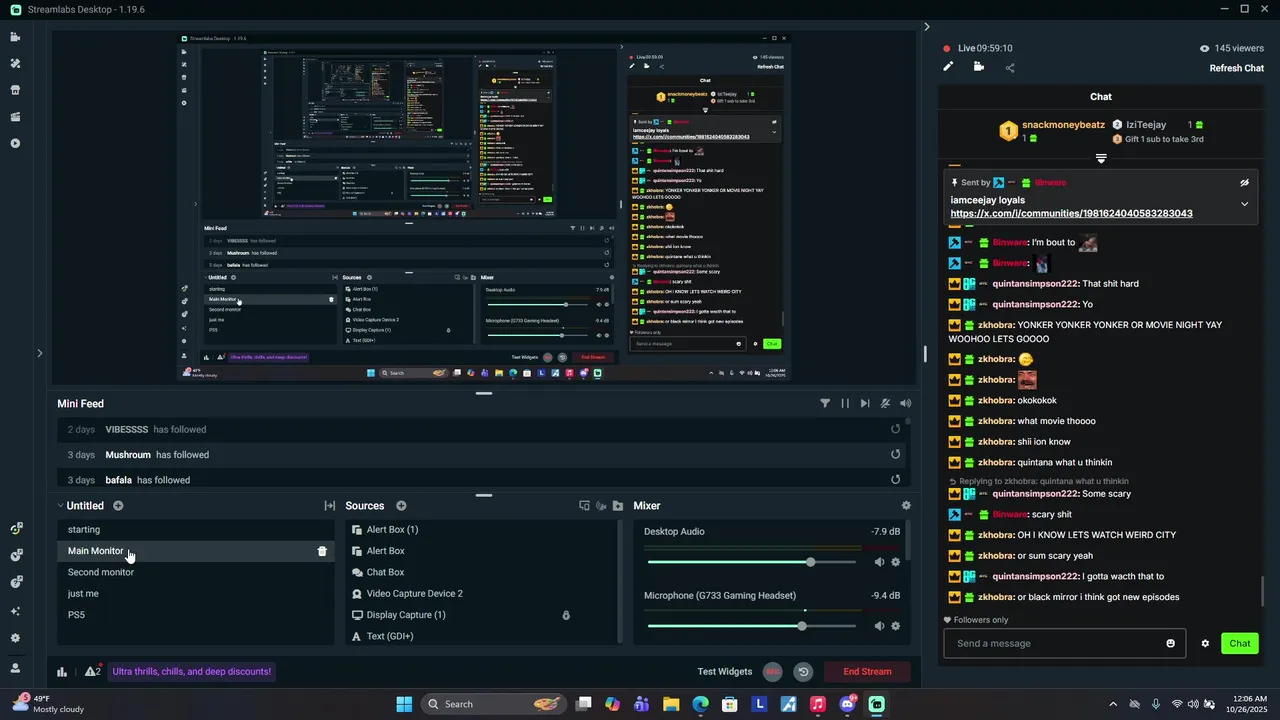Screen dimensions: 1280x720
Task: Toggle Mini Feed alert sound speaker
Action: point(906,404)
